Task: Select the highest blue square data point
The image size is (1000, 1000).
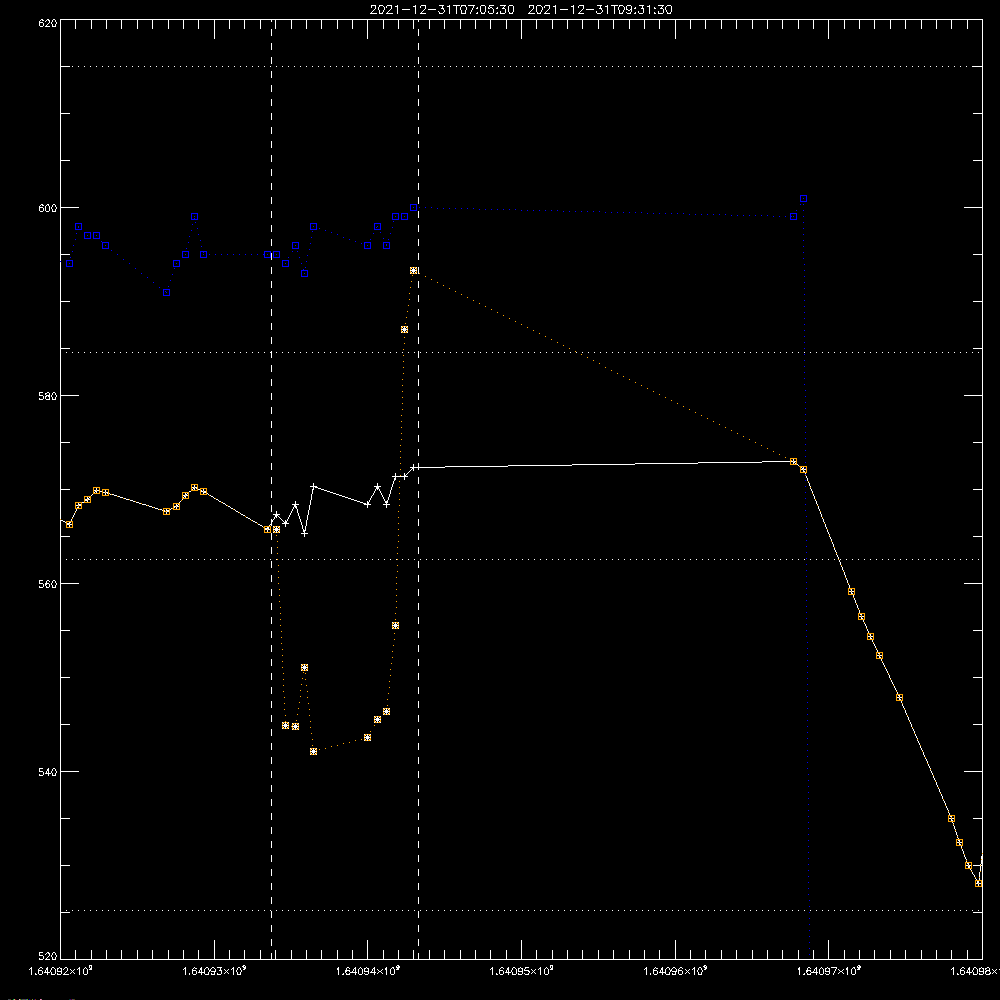Action: point(804,199)
